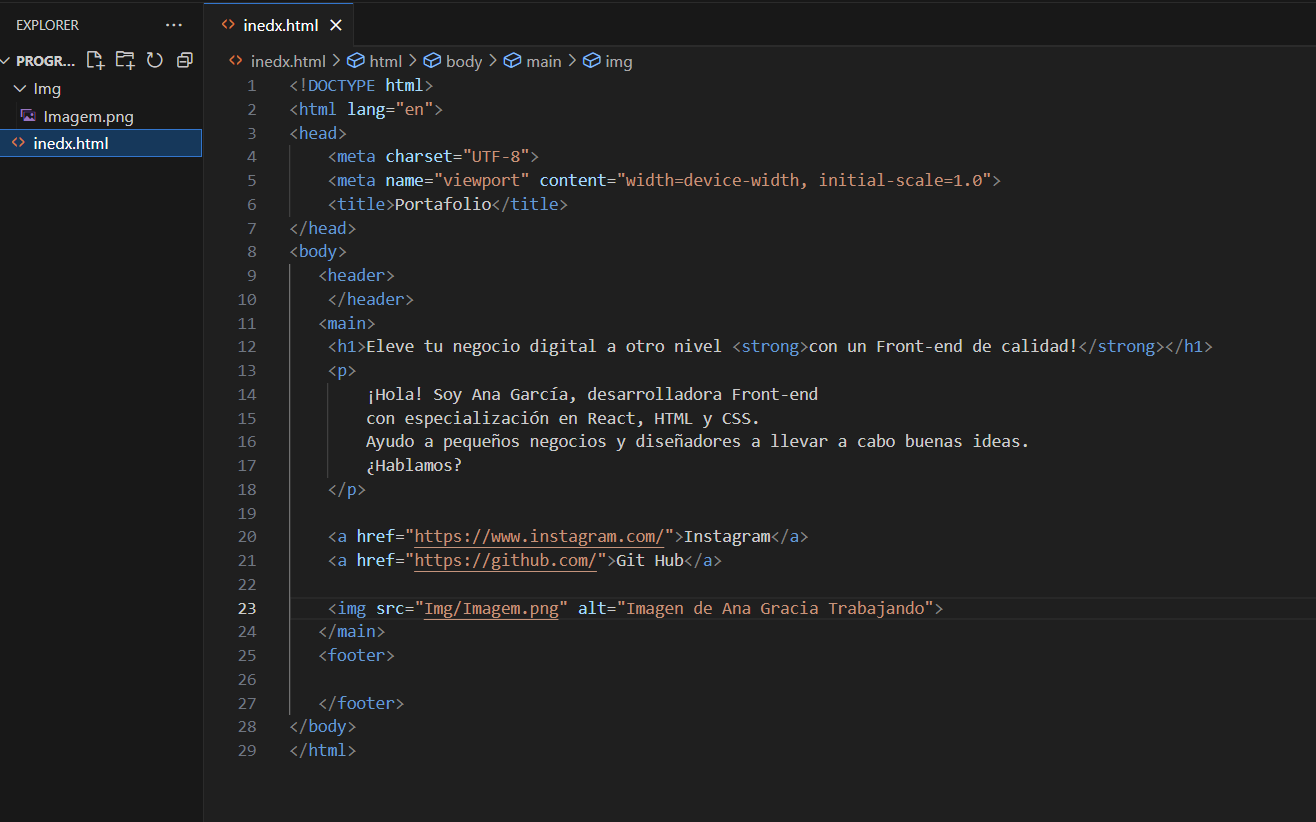1316x822 pixels.
Task: Click line number 23 in the gutter
Action: [x=247, y=608]
